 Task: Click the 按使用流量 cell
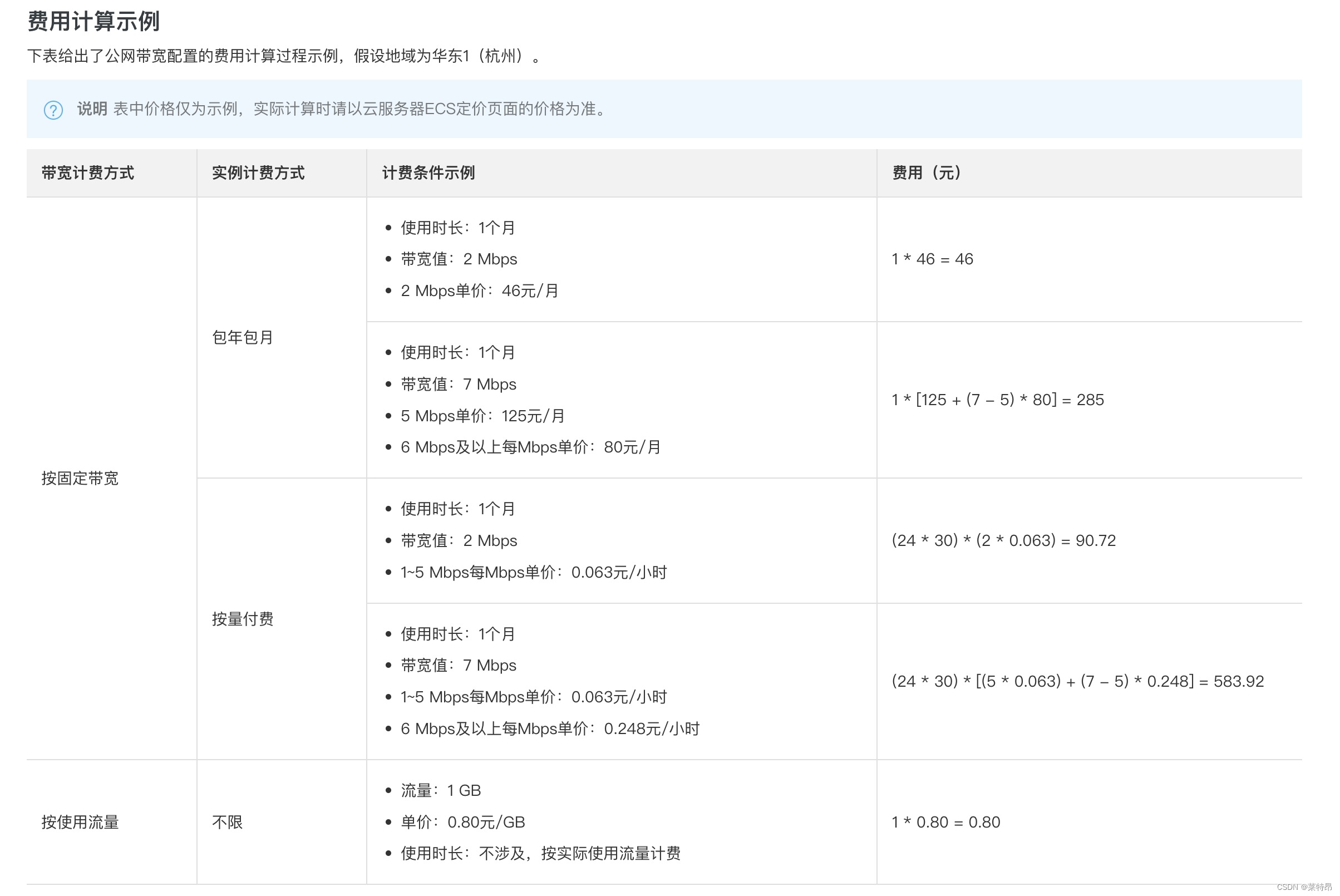80,822
